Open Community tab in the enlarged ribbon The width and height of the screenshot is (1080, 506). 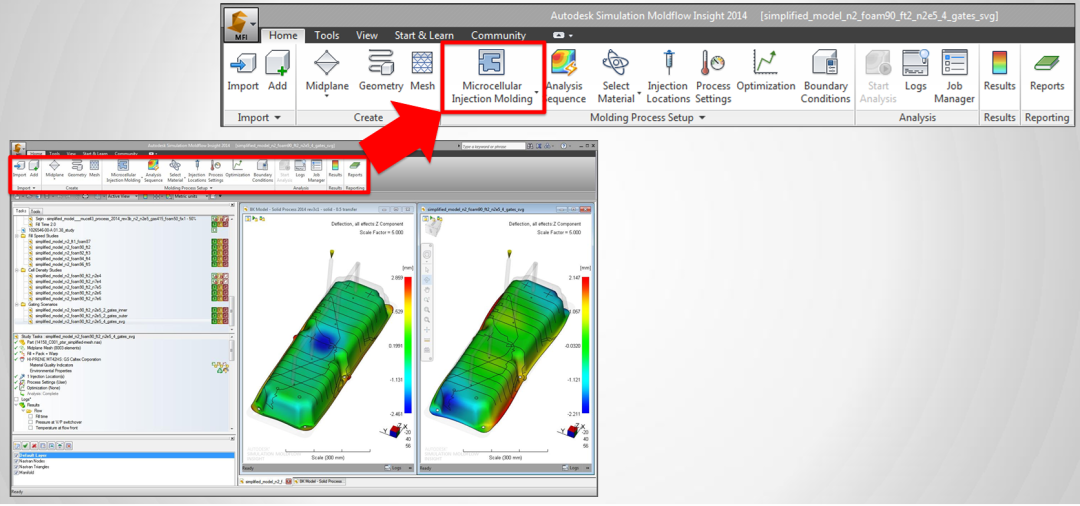pos(499,35)
